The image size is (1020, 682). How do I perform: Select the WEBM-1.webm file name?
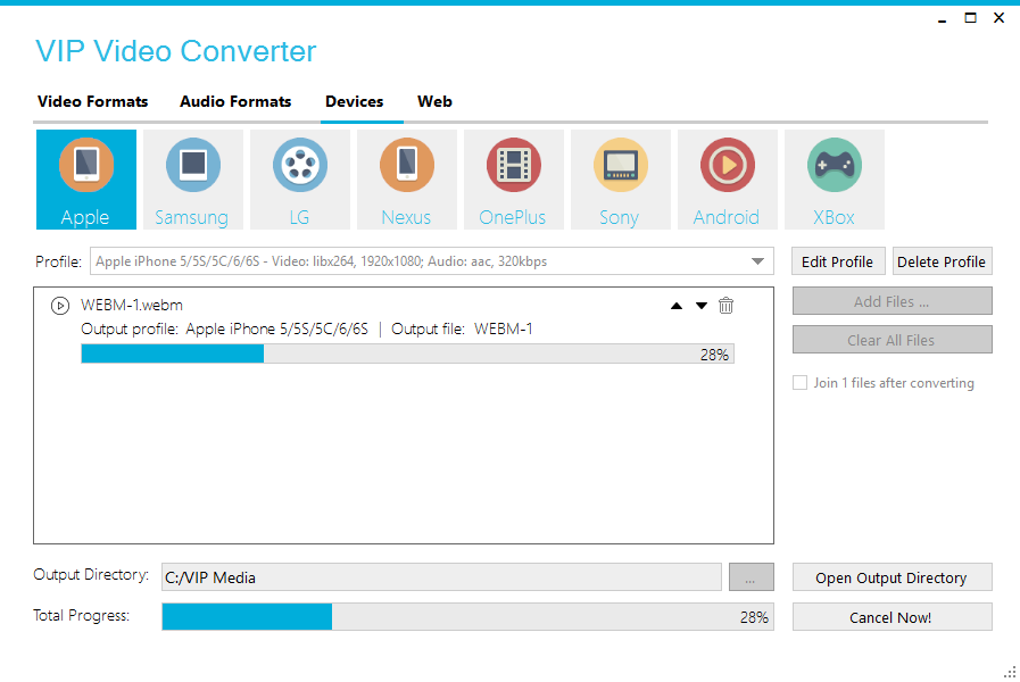[131, 305]
